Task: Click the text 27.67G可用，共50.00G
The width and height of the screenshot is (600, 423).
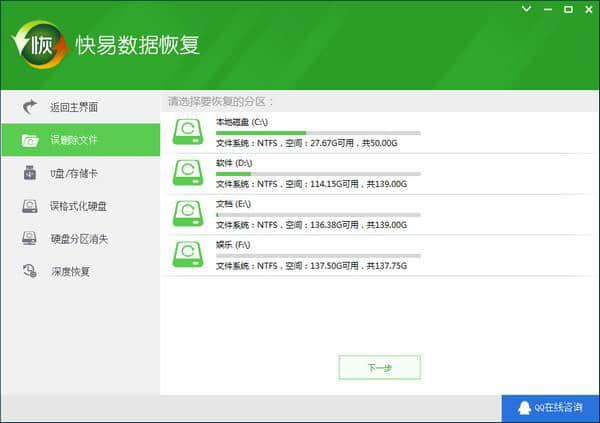Action: click(354, 143)
